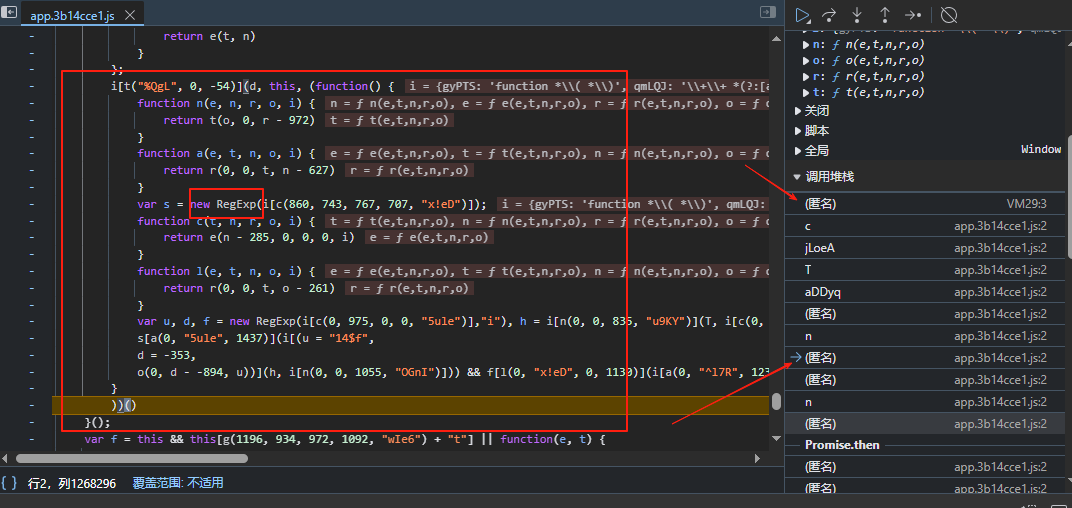Click the single Step icon

[913, 14]
